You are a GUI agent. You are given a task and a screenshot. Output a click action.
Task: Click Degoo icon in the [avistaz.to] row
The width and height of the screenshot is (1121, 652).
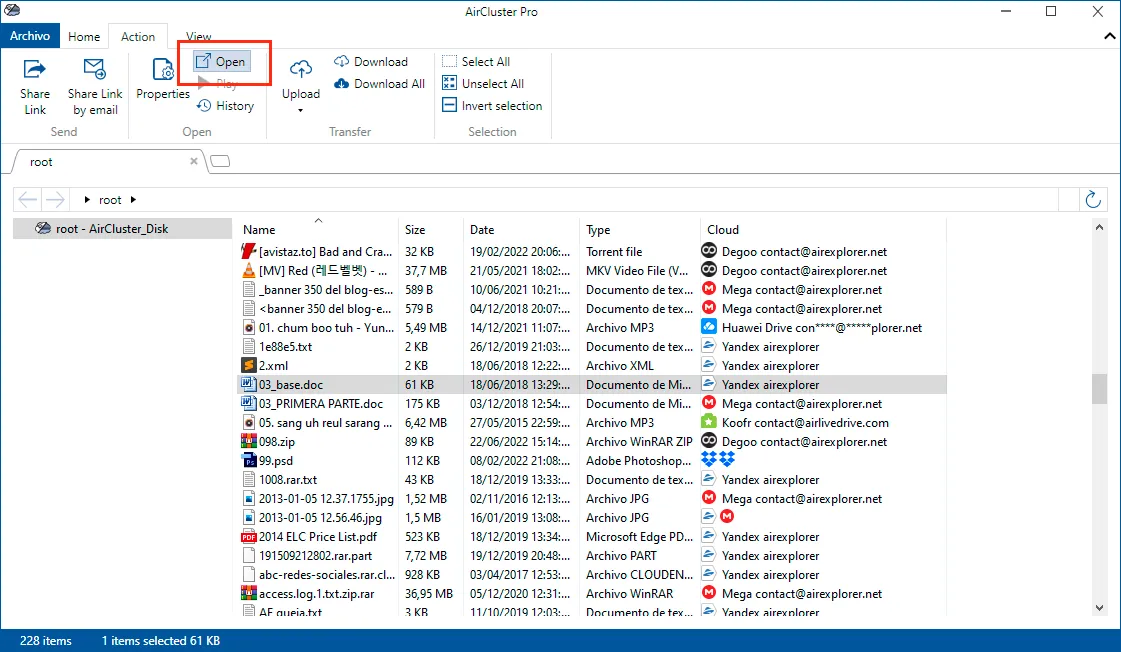[x=708, y=251]
